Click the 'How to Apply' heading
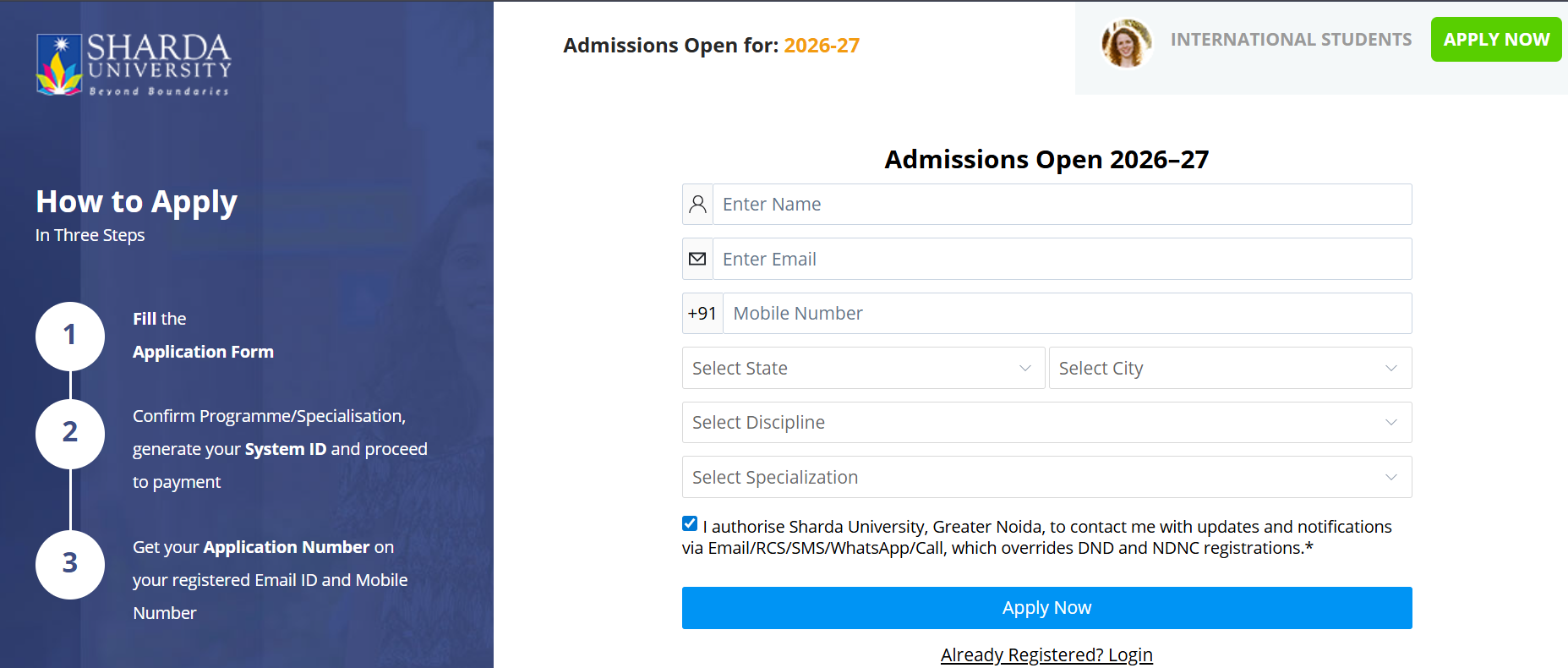The width and height of the screenshot is (1568, 668). click(137, 202)
